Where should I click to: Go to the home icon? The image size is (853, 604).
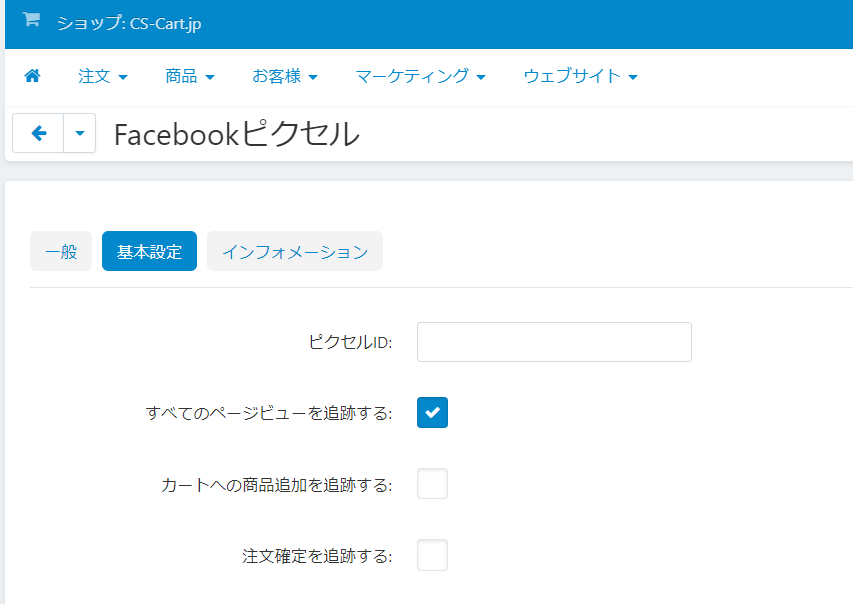click(x=32, y=76)
